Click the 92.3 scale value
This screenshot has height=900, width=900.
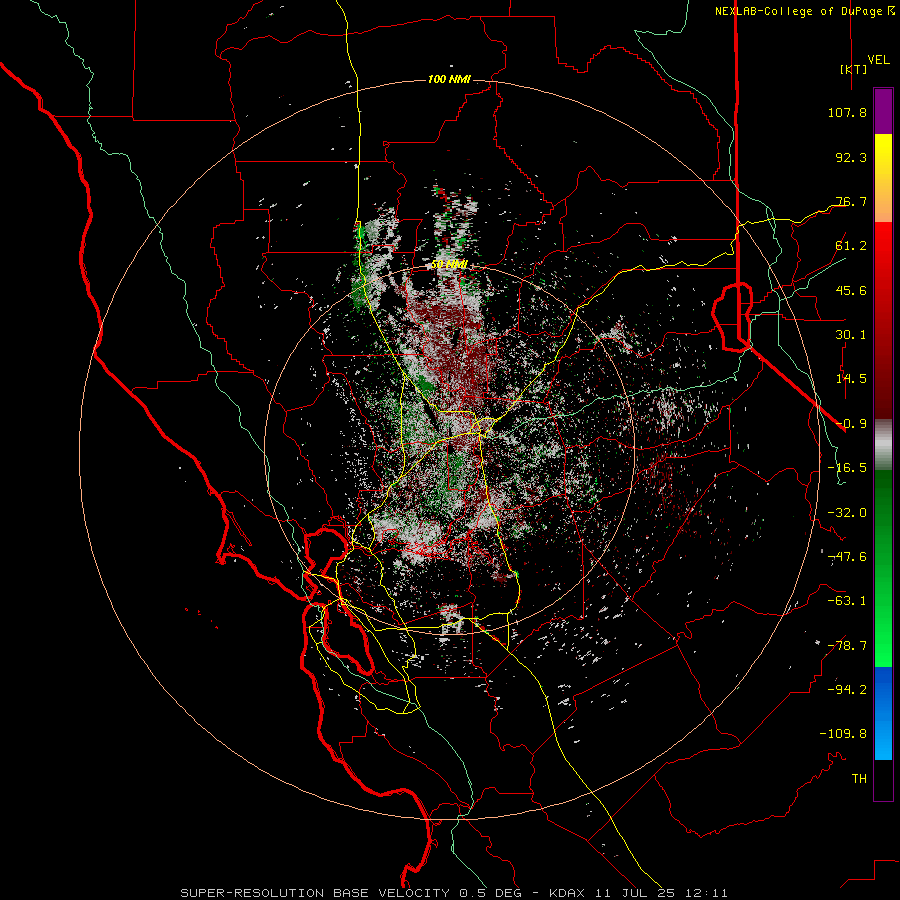pyautogui.click(x=851, y=157)
